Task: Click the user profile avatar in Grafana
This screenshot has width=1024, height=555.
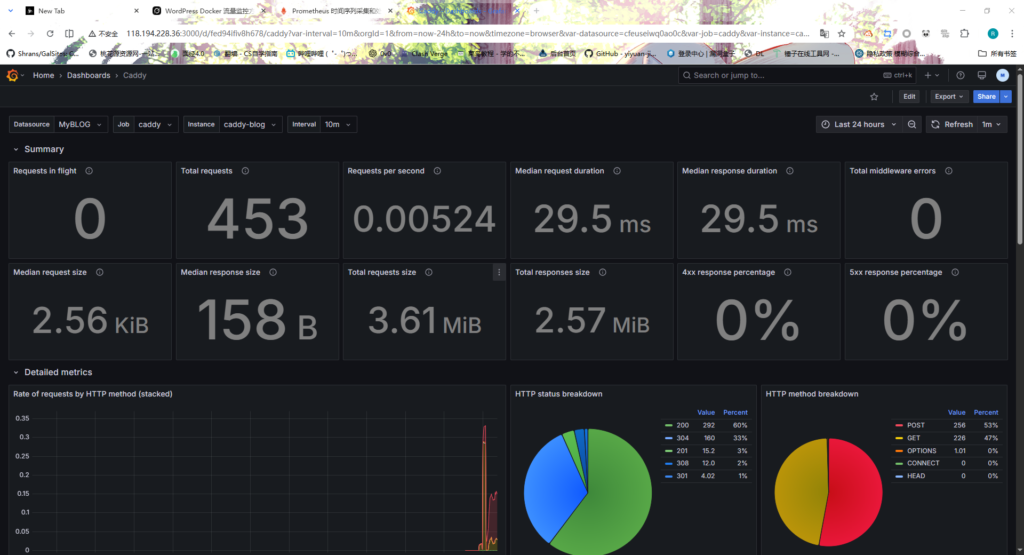Action: click(1002, 75)
